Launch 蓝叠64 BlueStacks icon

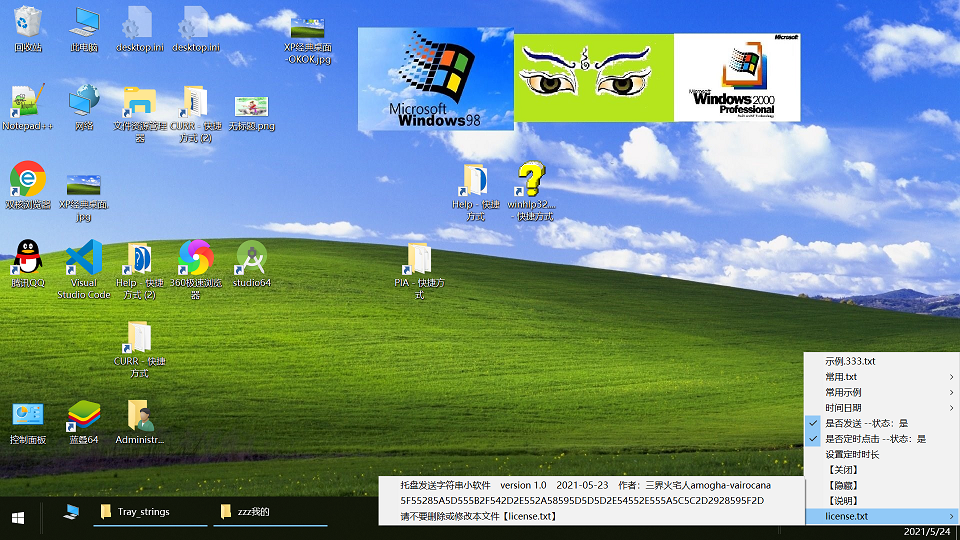pyautogui.click(x=84, y=422)
